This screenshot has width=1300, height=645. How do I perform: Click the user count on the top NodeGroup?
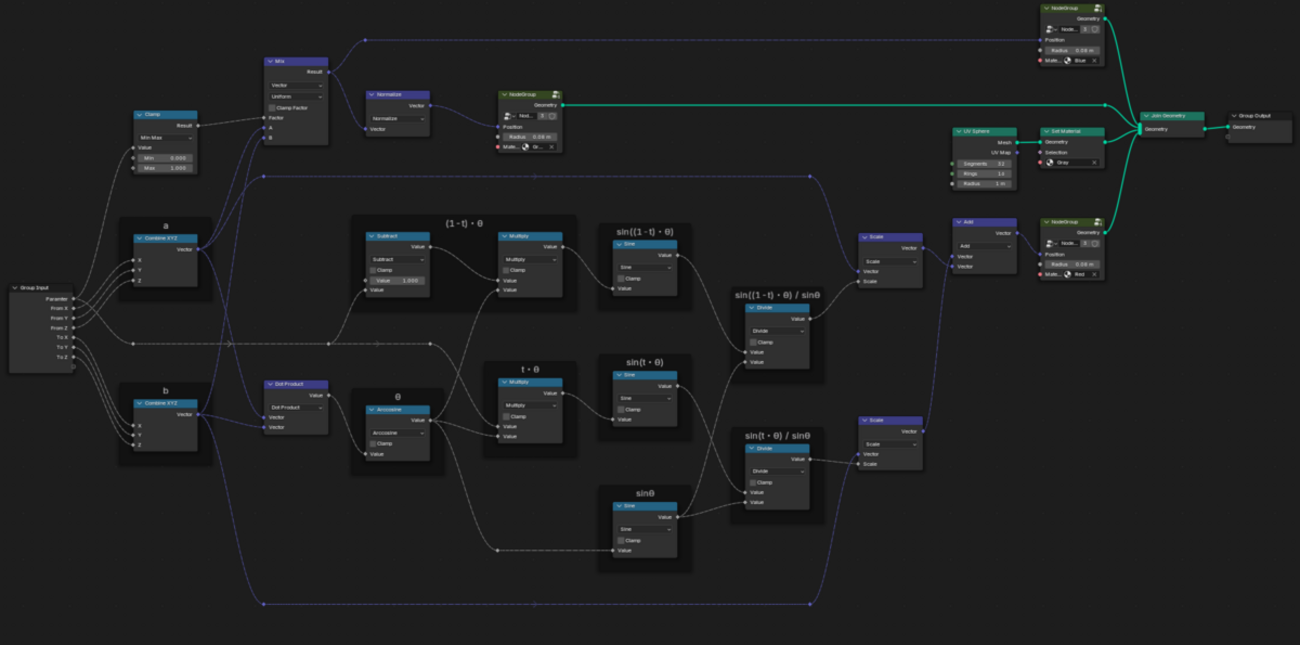(x=1084, y=29)
